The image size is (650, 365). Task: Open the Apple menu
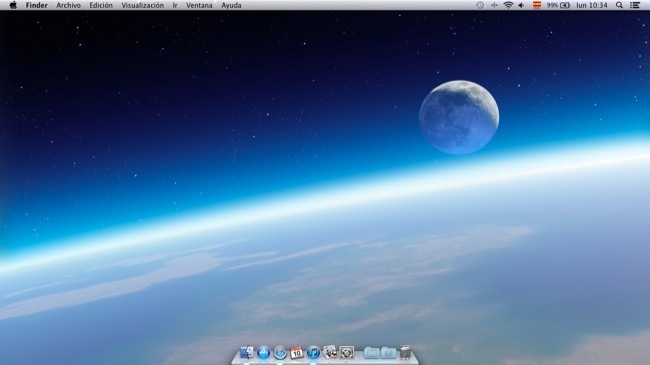point(13,5)
